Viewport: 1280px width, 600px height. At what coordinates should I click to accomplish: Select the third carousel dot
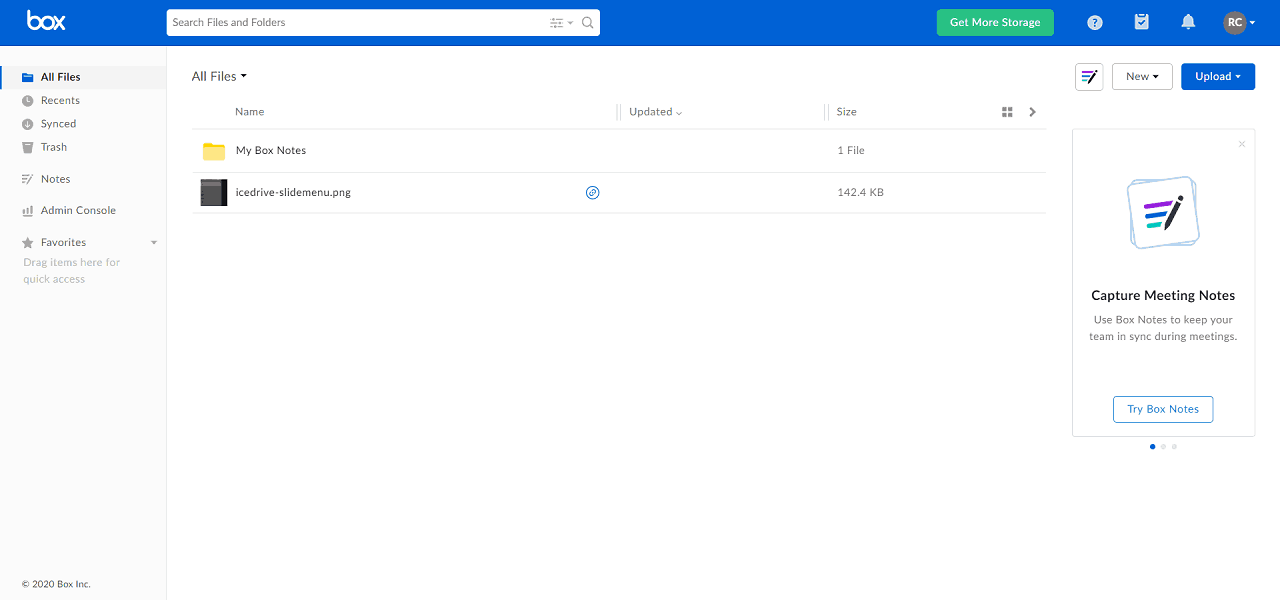click(1174, 446)
